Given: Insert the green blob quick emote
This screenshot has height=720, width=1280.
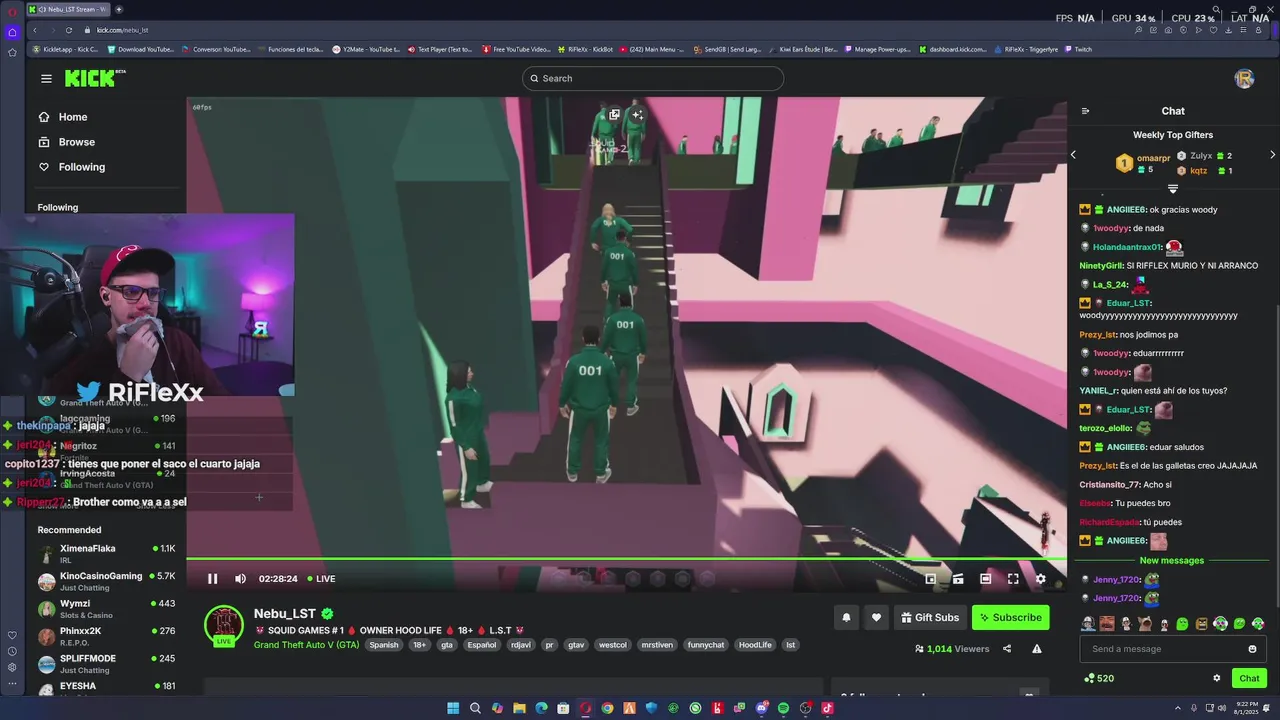Looking at the screenshot, I should (1182, 624).
